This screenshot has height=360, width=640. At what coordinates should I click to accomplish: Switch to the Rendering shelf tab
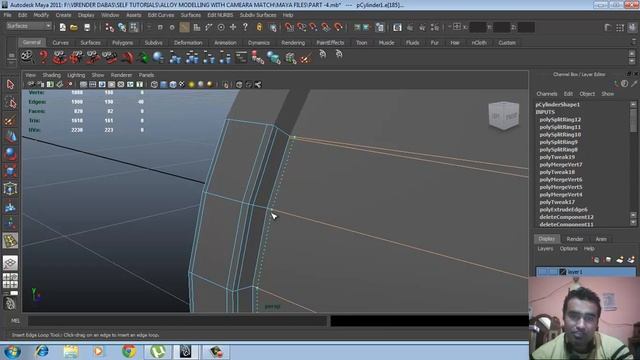pos(293,43)
